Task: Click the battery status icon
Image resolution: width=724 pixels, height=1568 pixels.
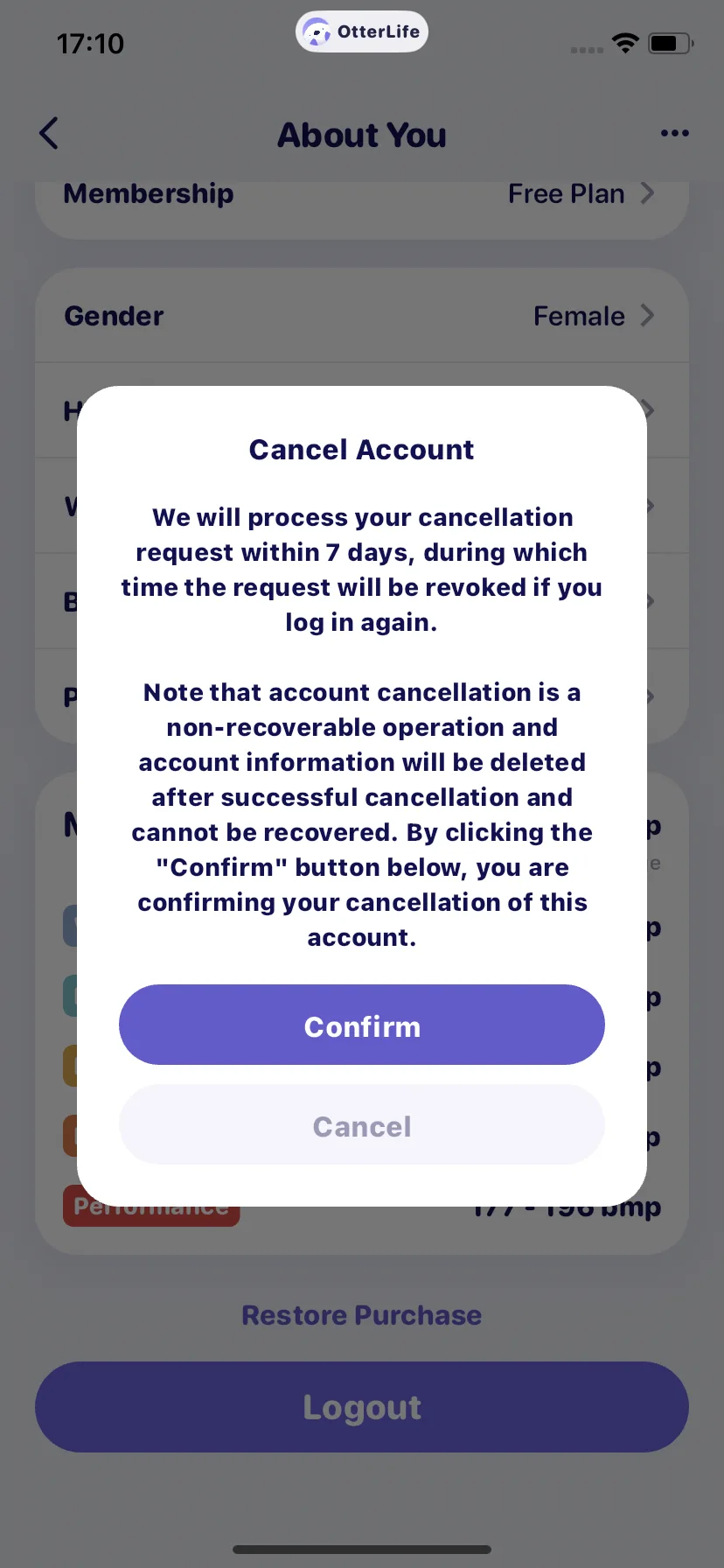Action: click(671, 43)
